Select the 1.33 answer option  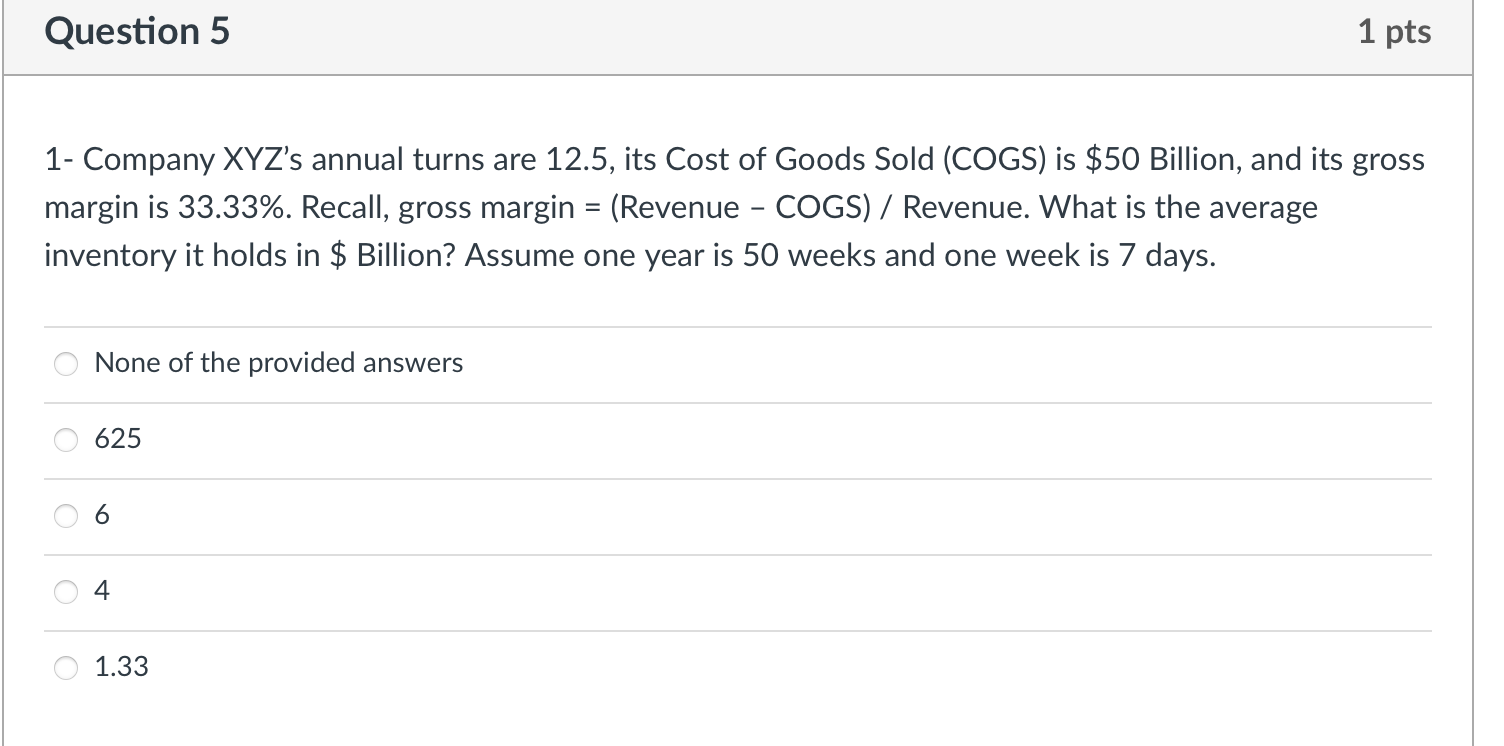(x=65, y=668)
